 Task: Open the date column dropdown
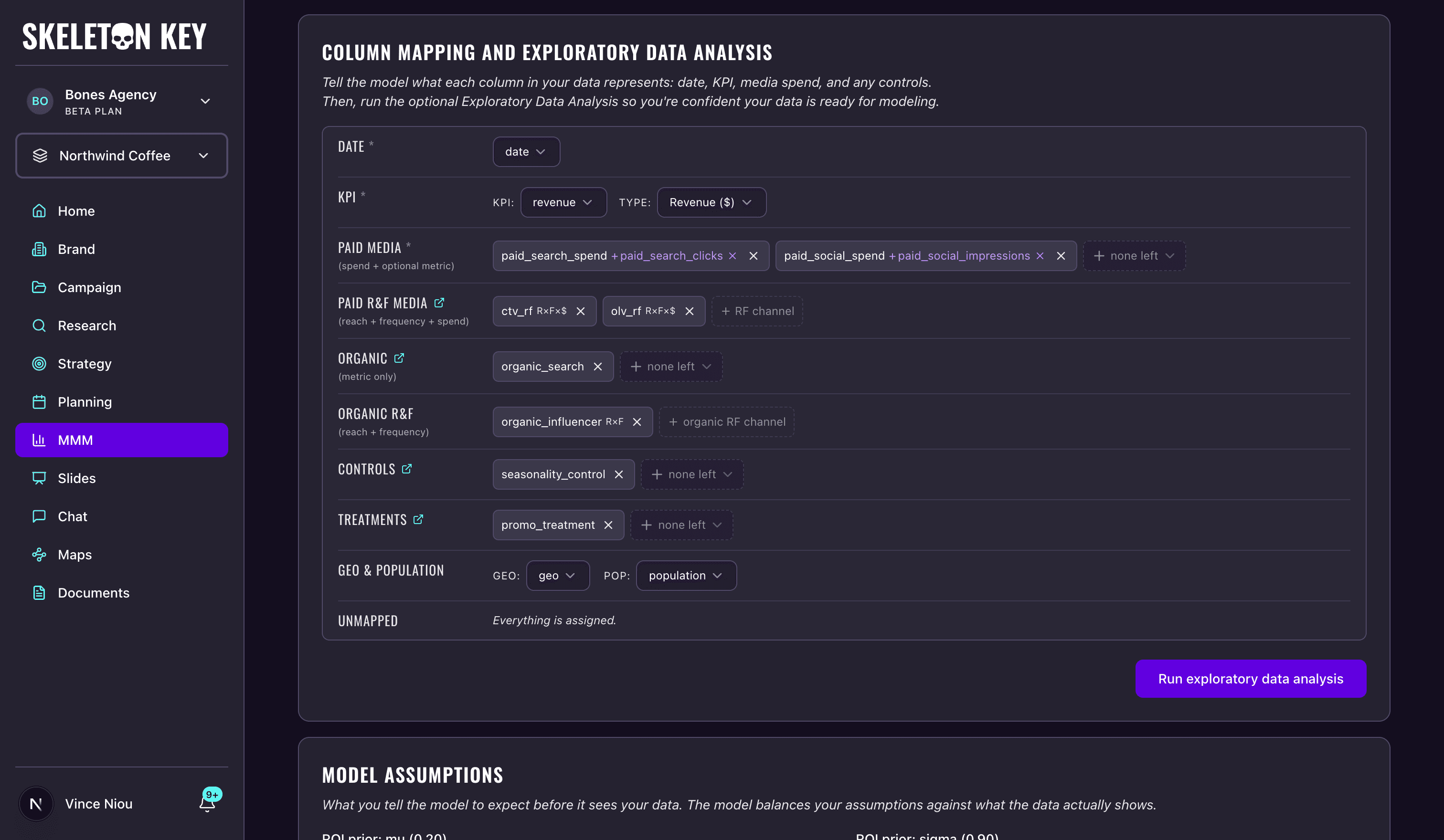click(x=526, y=152)
